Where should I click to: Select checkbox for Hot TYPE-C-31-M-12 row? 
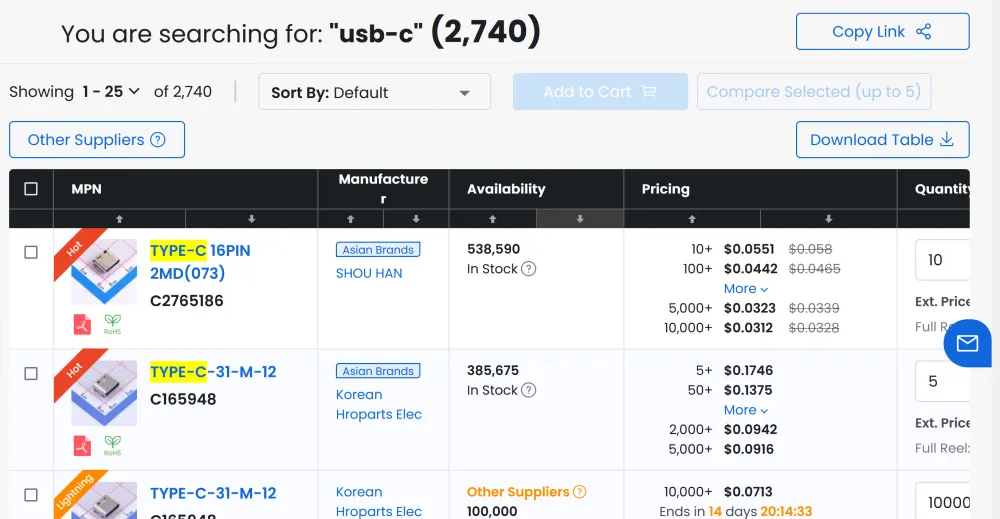[x=31, y=373]
